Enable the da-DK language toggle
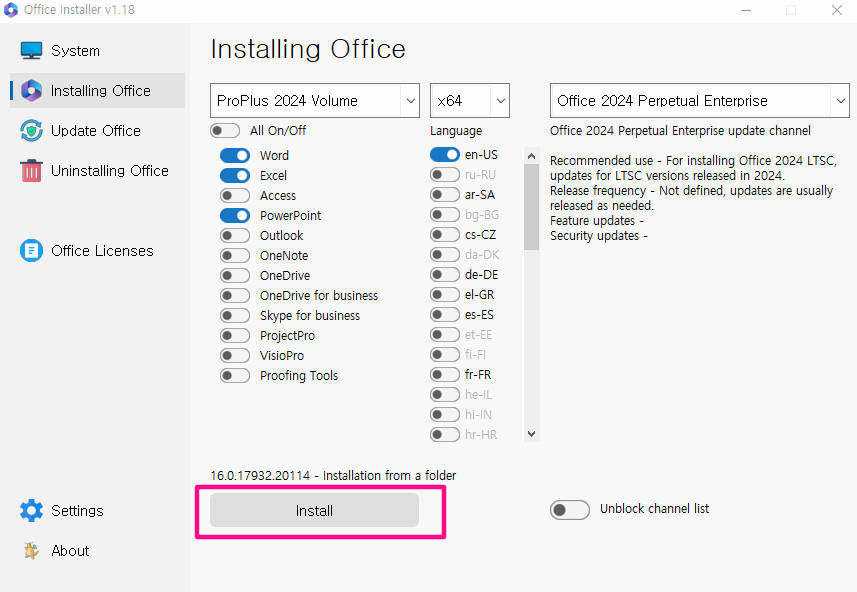Screen dimensions: 857x592 [x=445, y=255]
